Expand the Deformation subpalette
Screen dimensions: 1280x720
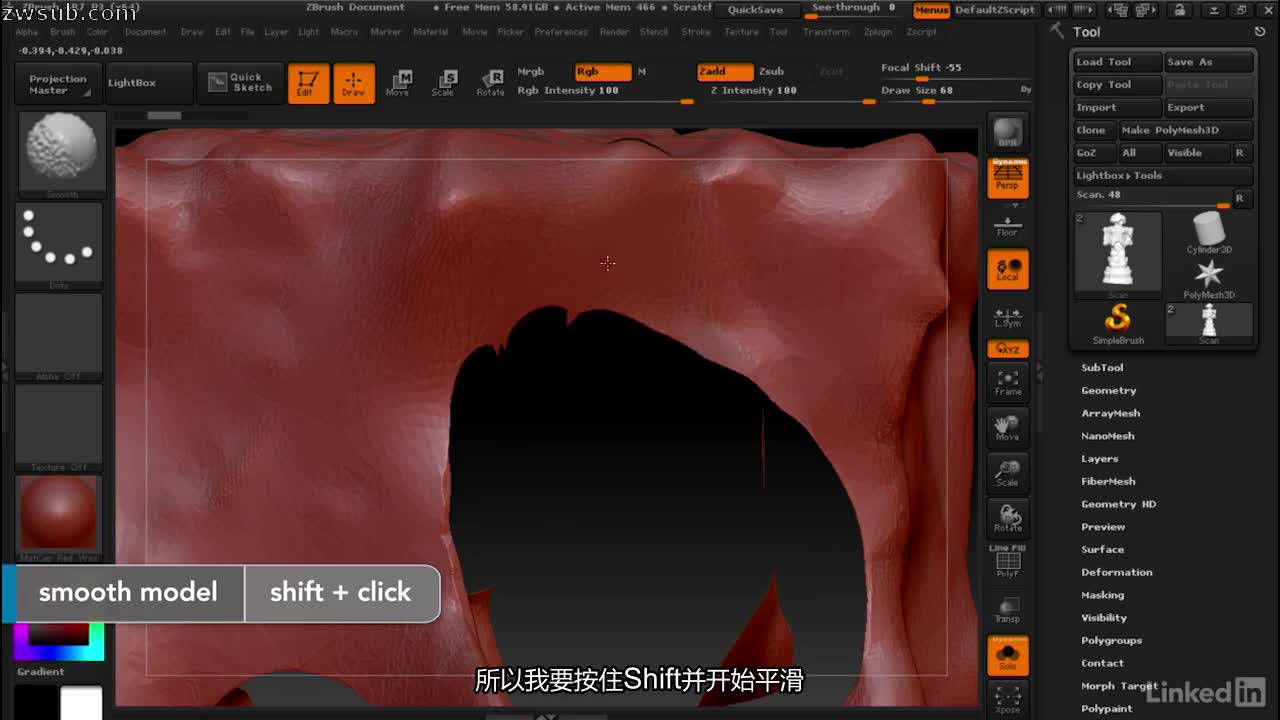pyautogui.click(x=1117, y=572)
